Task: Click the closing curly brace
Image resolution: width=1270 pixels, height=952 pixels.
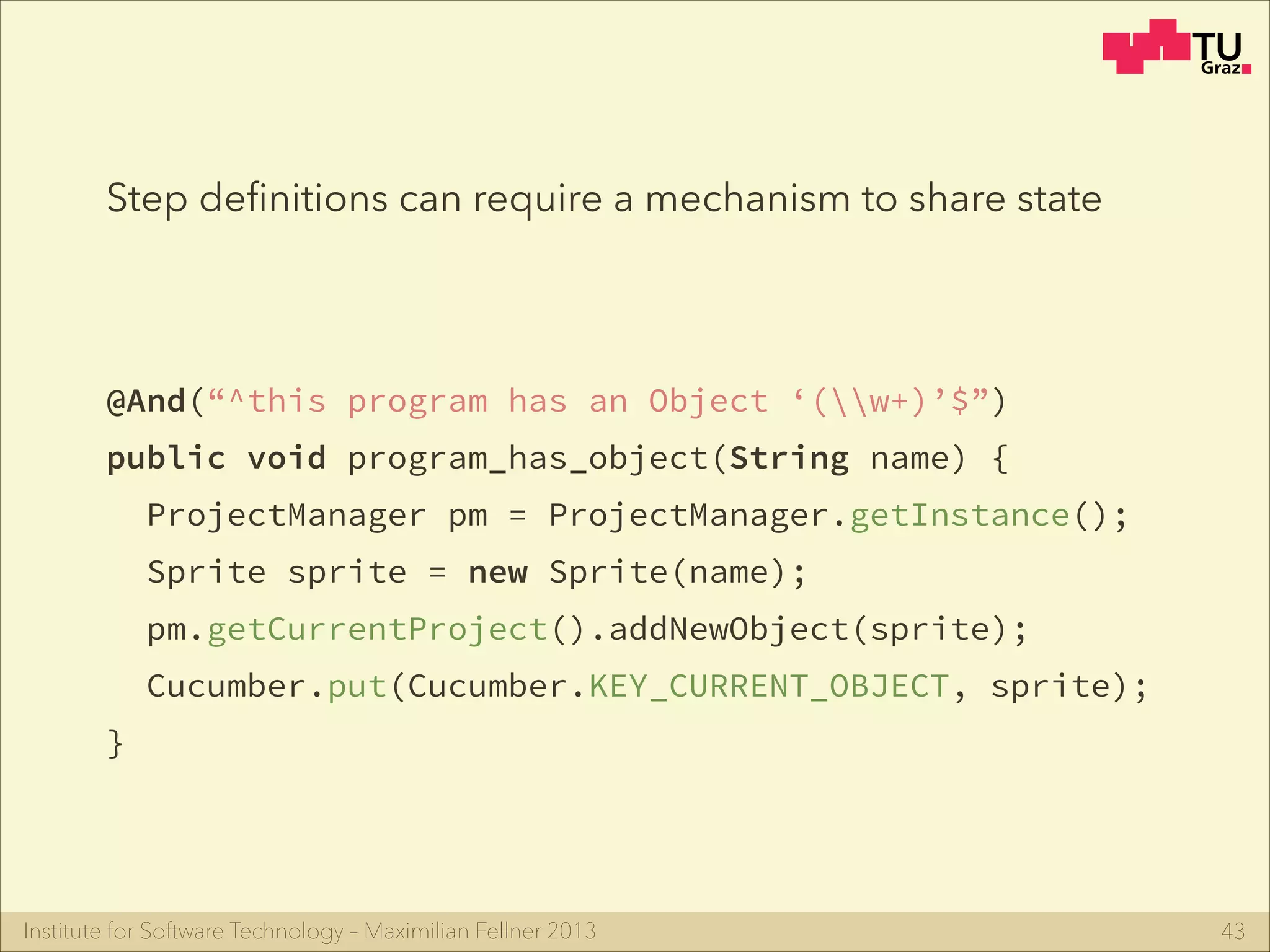Action: (115, 743)
